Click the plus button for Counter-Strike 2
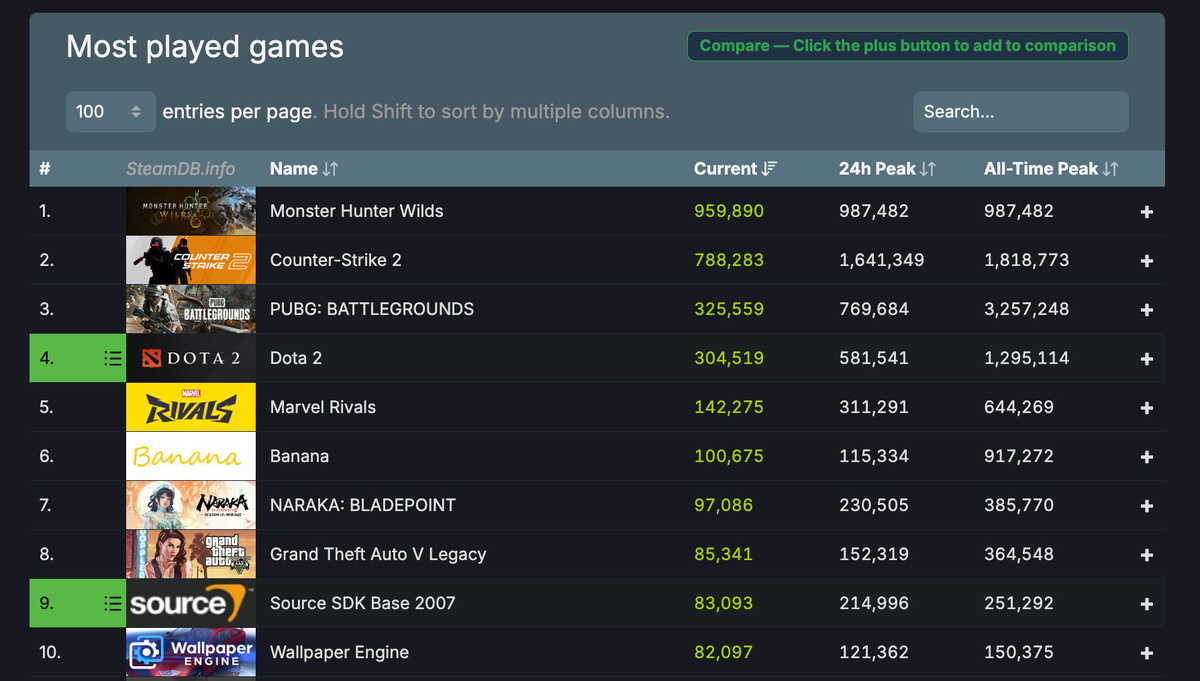 (x=1146, y=261)
